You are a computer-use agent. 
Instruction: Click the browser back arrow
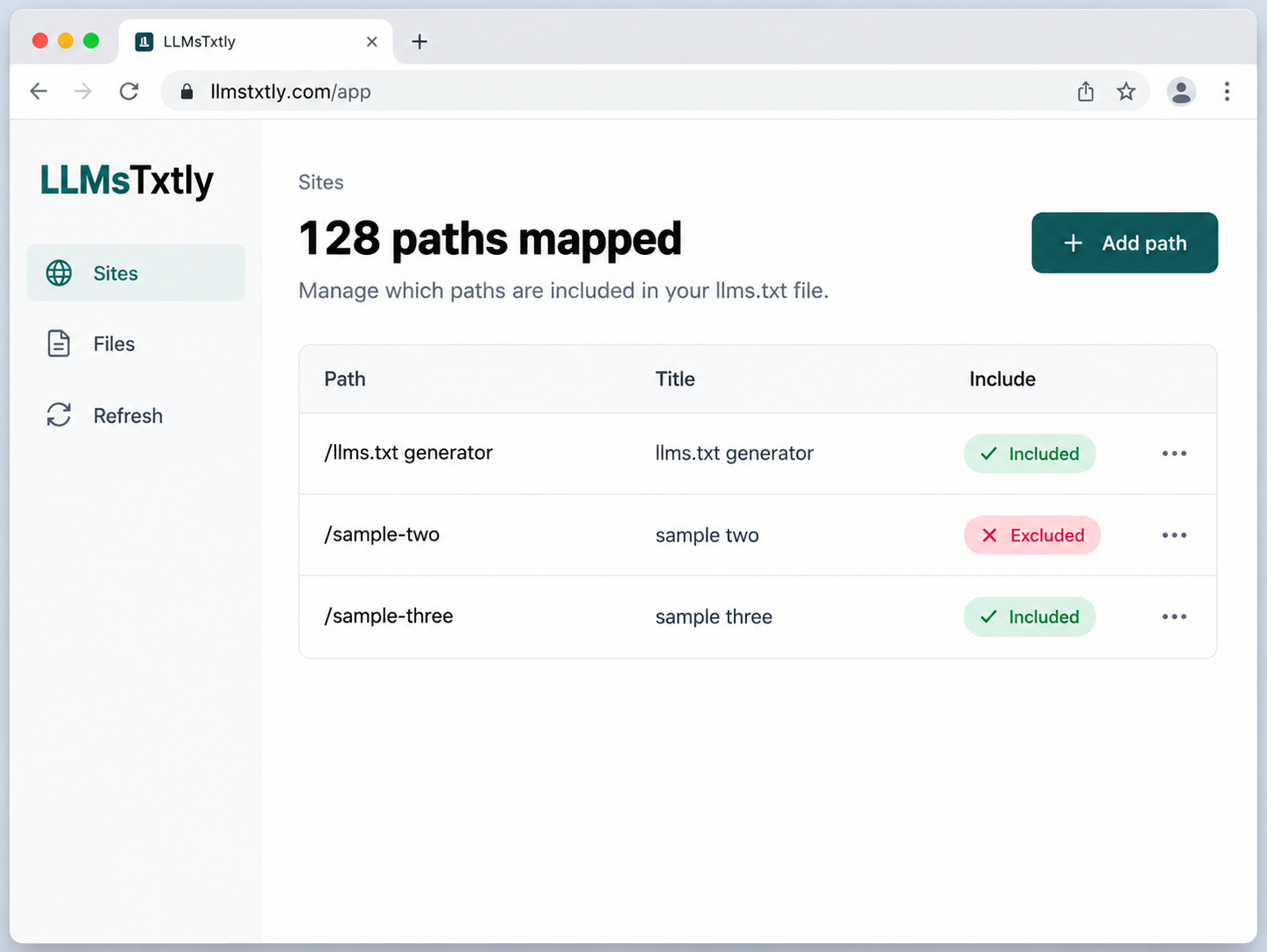[x=39, y=91]
